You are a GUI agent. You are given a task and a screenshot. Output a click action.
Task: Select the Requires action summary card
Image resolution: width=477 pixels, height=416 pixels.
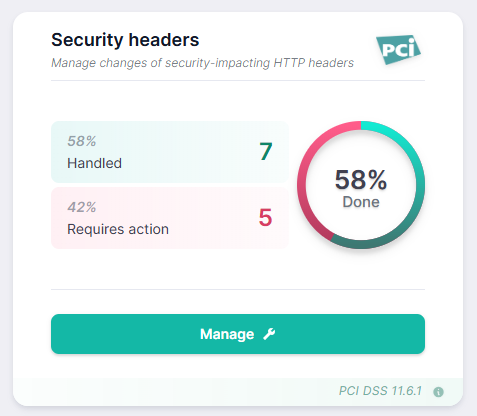[170, 218]
